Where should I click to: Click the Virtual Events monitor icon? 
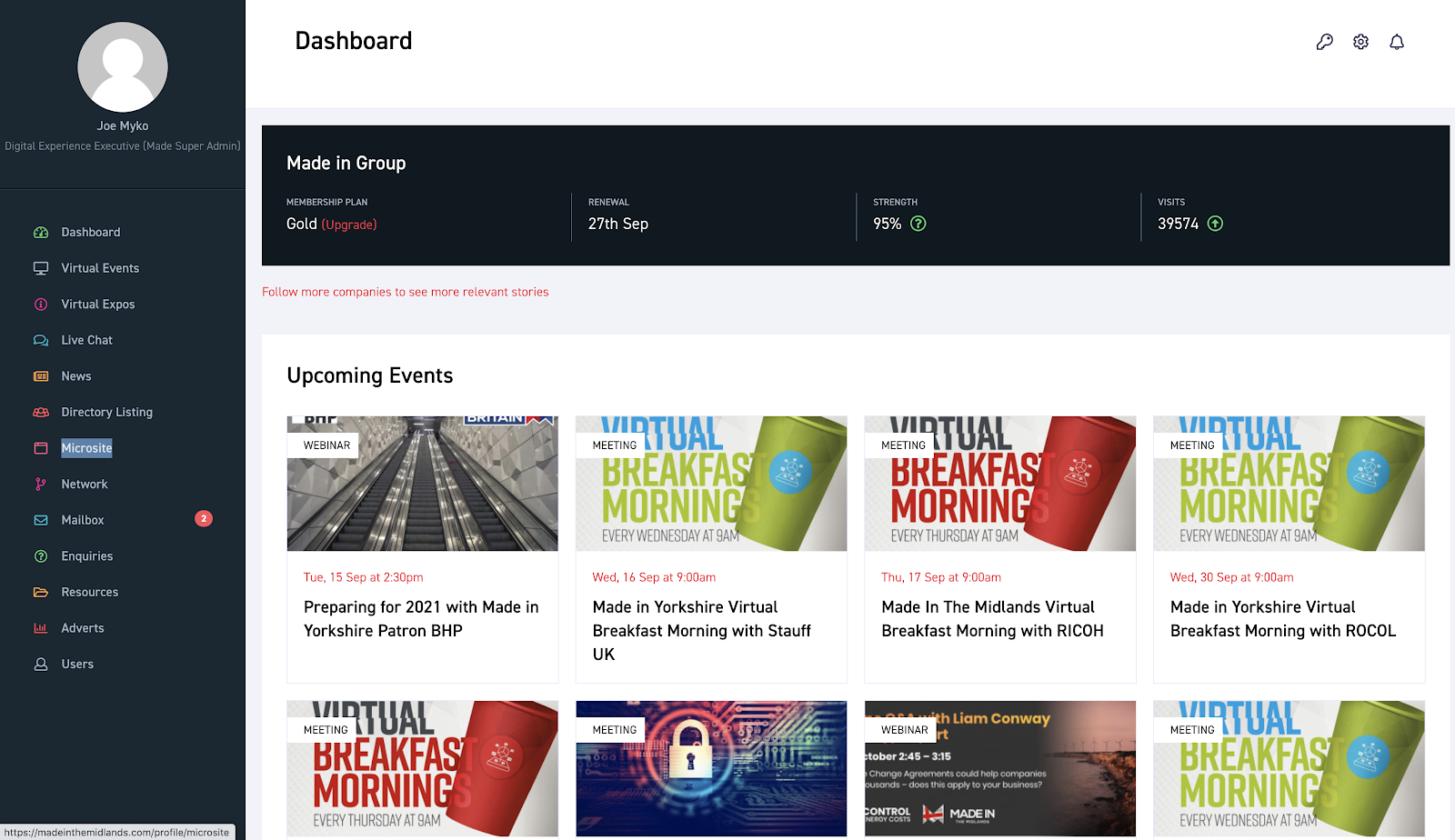[x=41, y=268]
